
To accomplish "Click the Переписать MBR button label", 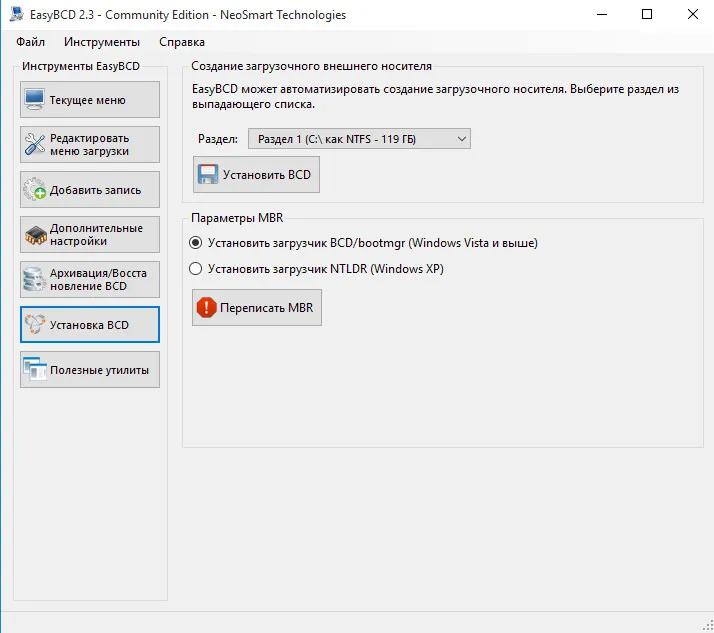I will tap(267, 308).
